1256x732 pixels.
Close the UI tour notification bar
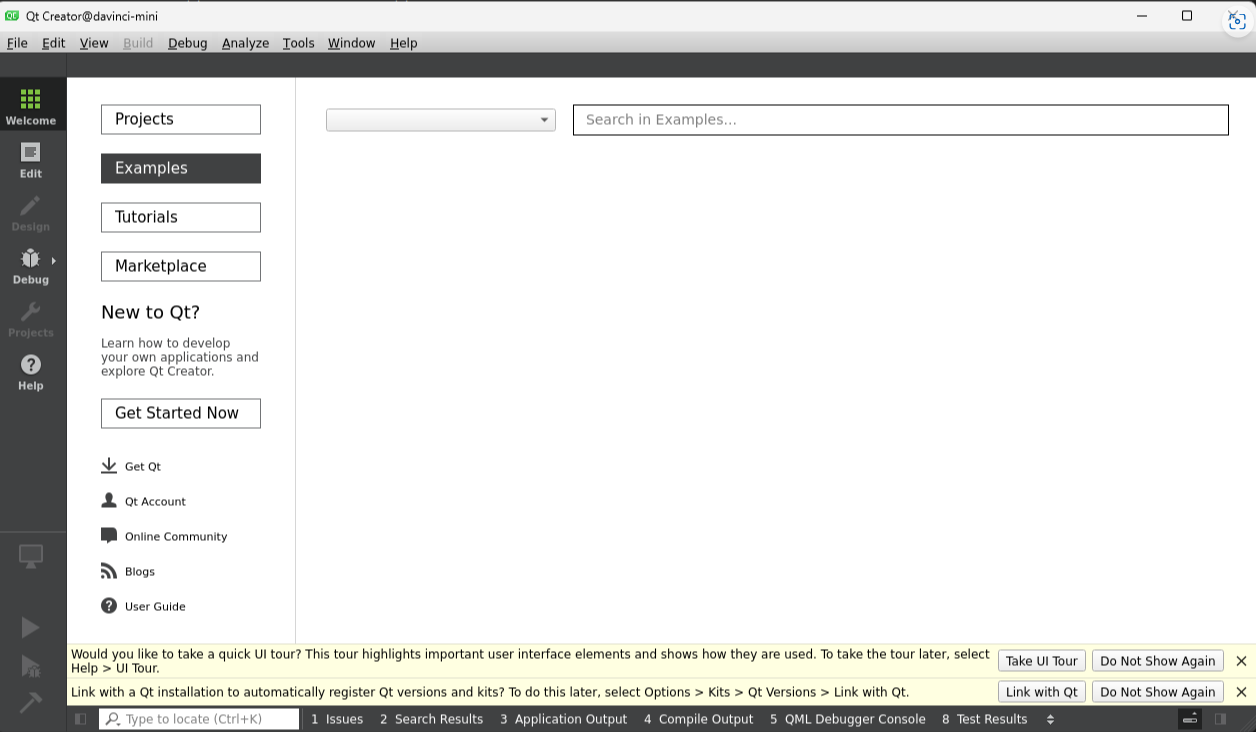click(1241, 661)
